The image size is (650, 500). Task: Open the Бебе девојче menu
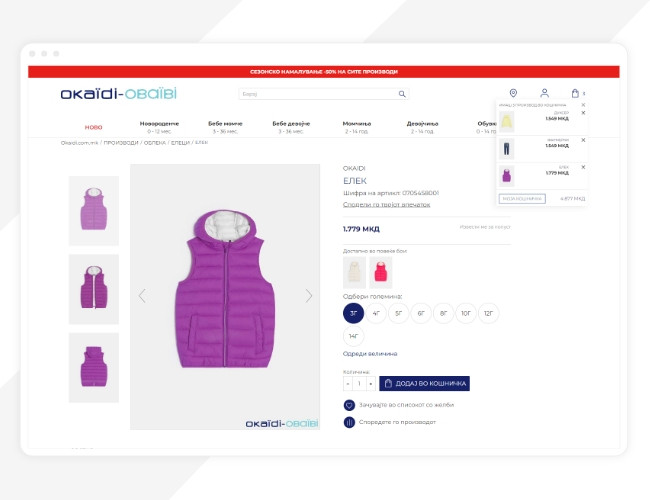coord(291,127)
